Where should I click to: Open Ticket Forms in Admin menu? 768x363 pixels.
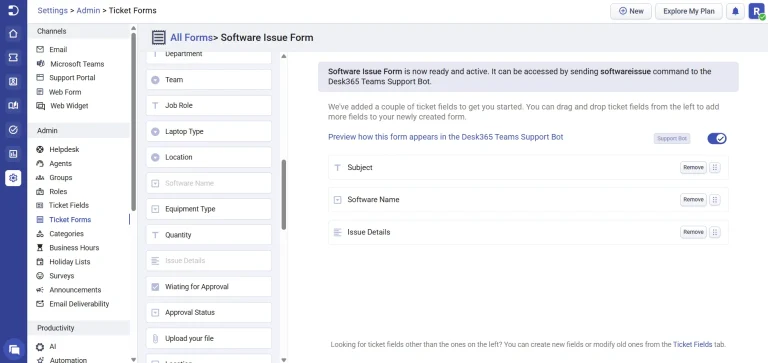tap(70, 219)
